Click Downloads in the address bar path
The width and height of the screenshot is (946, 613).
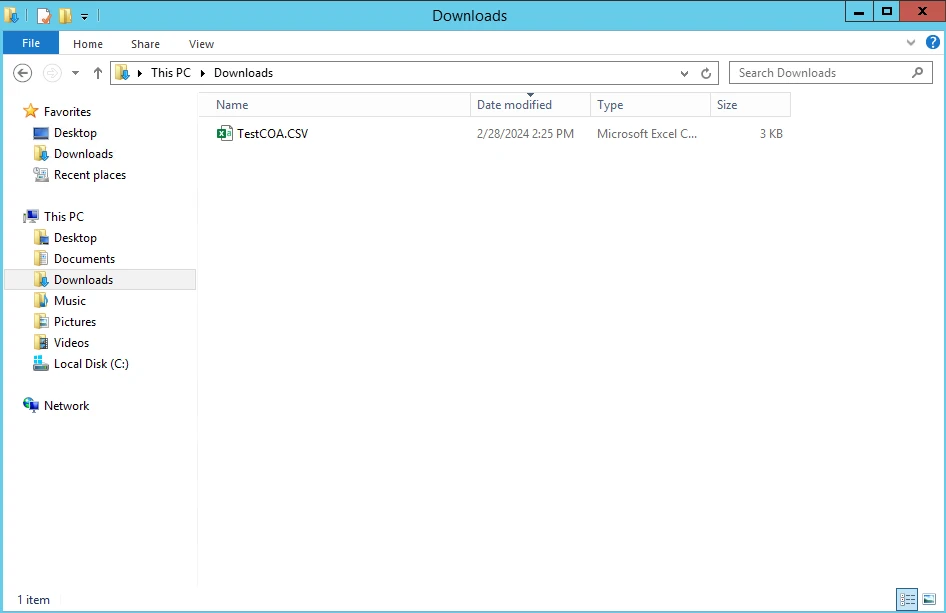(243, 72)
